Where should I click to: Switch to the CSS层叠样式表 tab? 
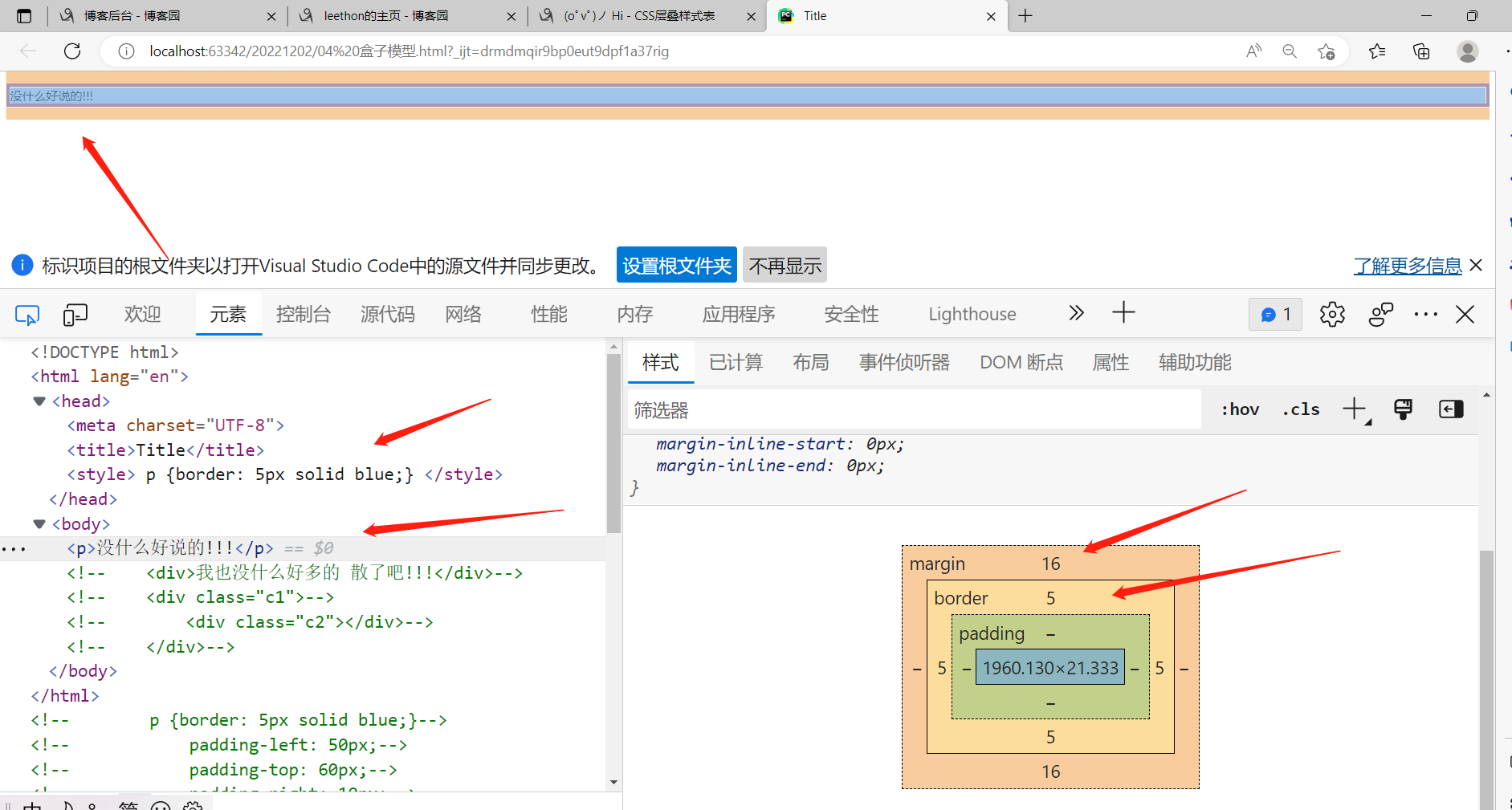point(646,16)
